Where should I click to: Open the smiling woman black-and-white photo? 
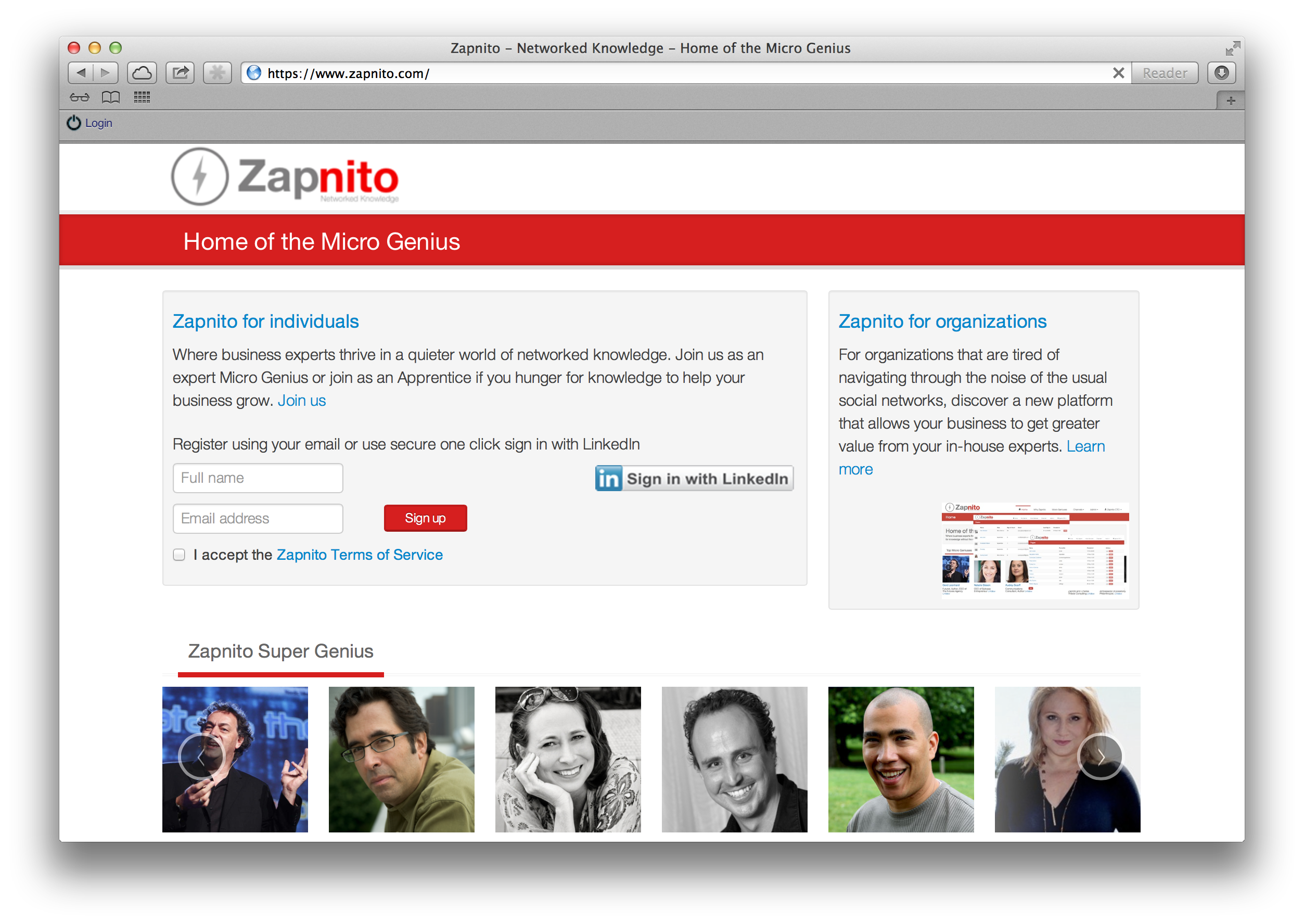click(x=568, y=759)
